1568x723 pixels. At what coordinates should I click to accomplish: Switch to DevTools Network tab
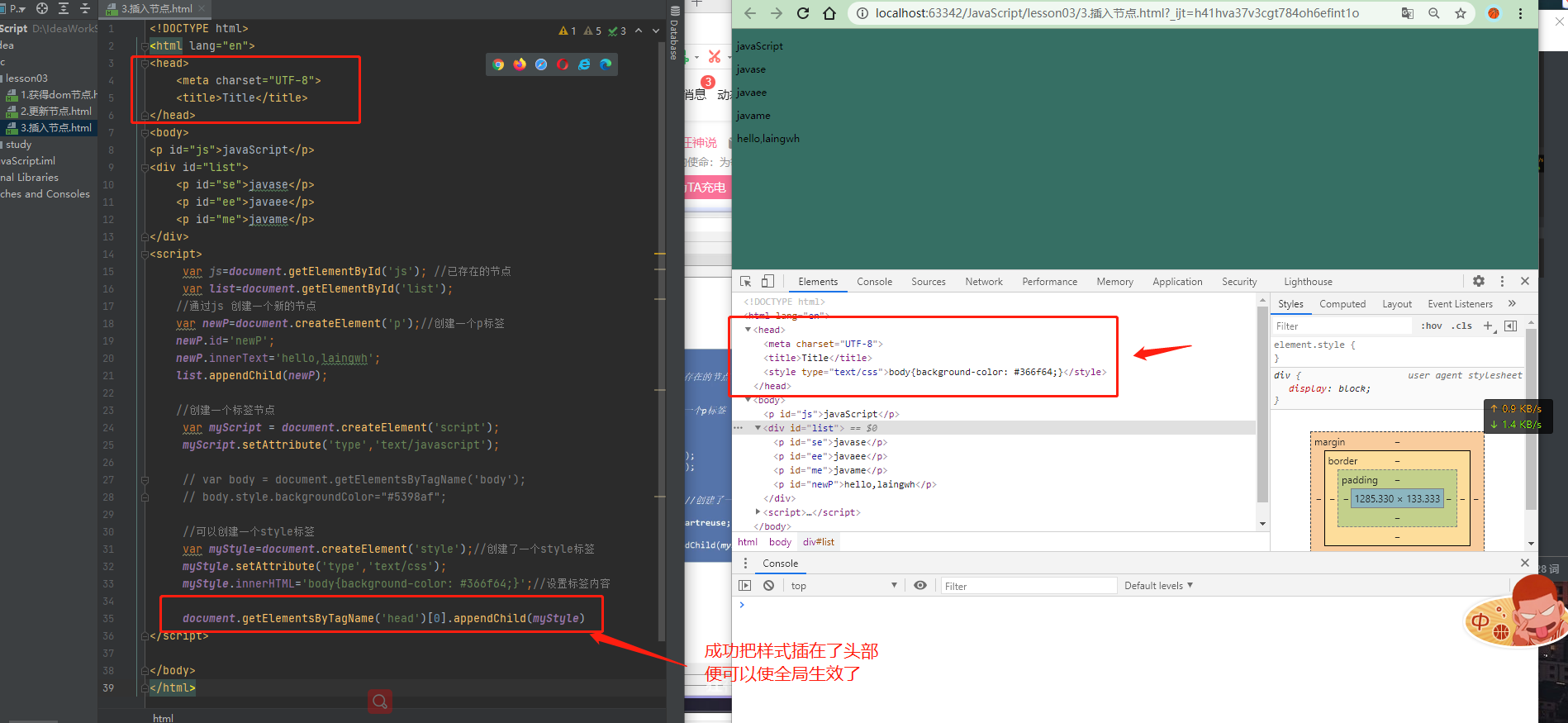(984, 282)
